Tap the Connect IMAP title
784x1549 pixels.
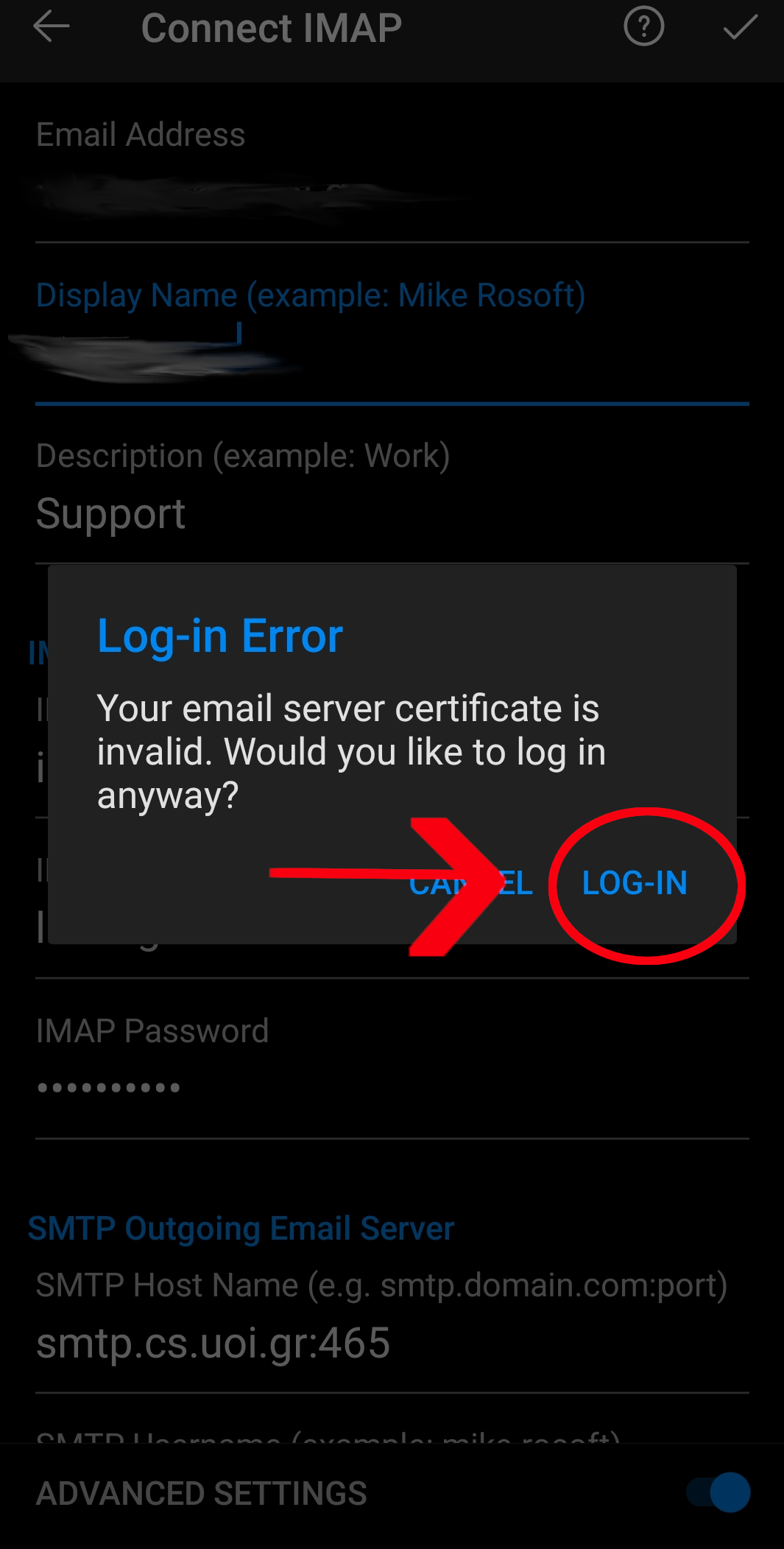point(272,28)
